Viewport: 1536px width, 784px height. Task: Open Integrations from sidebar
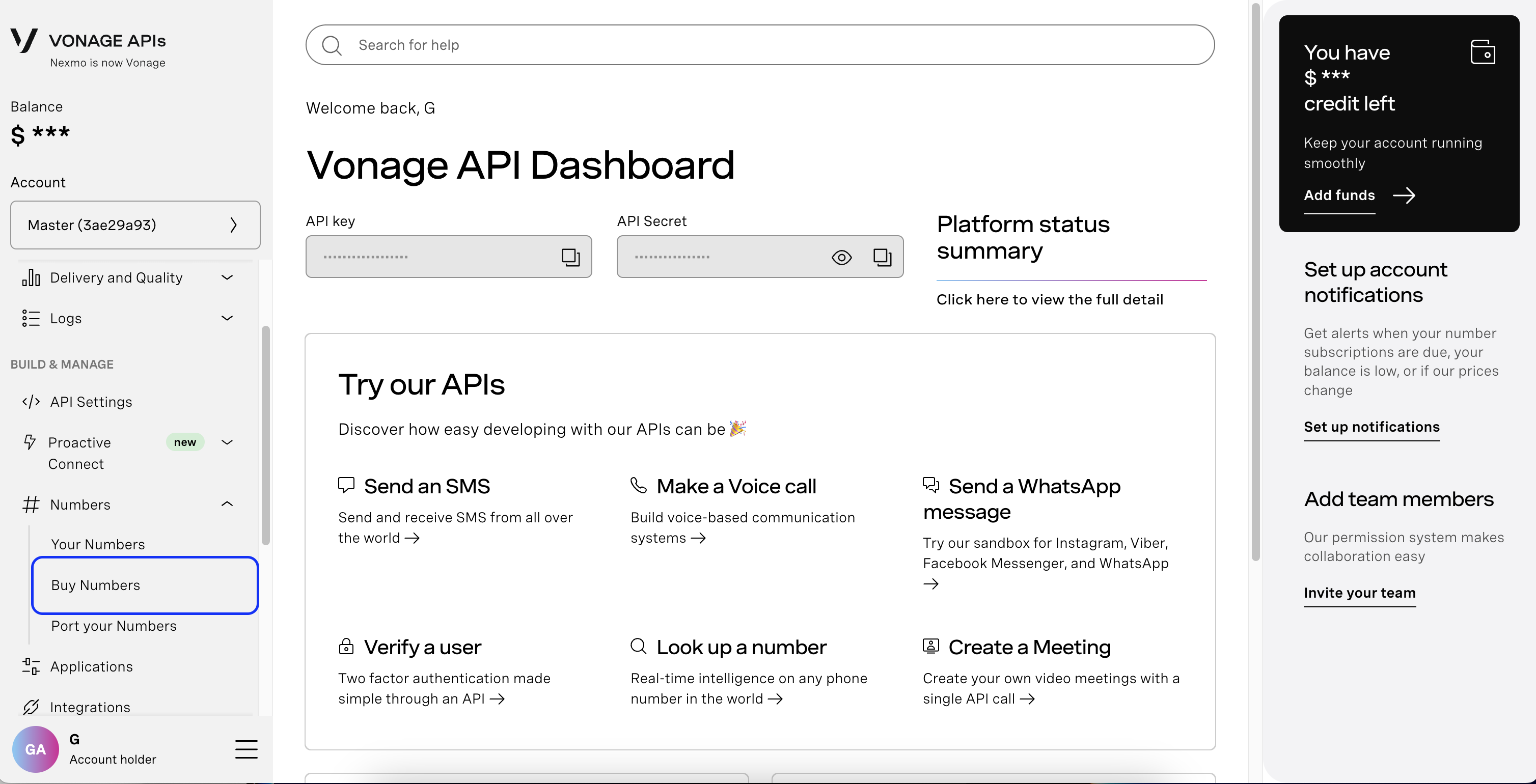90,707
